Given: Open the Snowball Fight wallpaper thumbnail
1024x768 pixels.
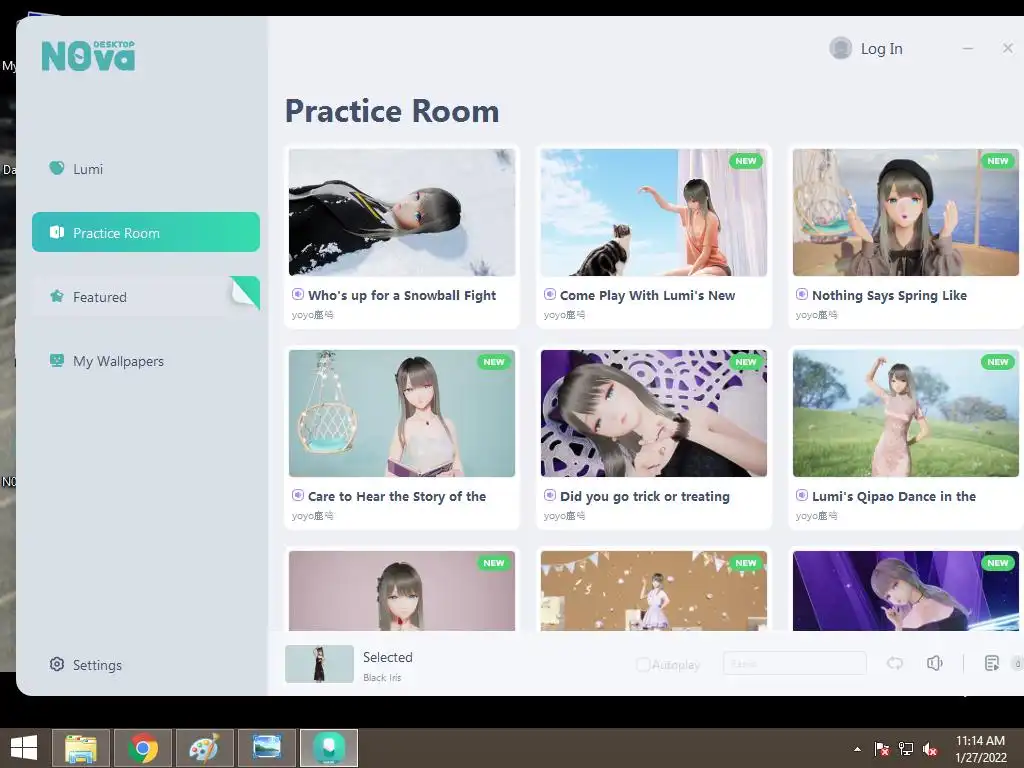Looking at the screenshot, I should (x=402, y=212).
